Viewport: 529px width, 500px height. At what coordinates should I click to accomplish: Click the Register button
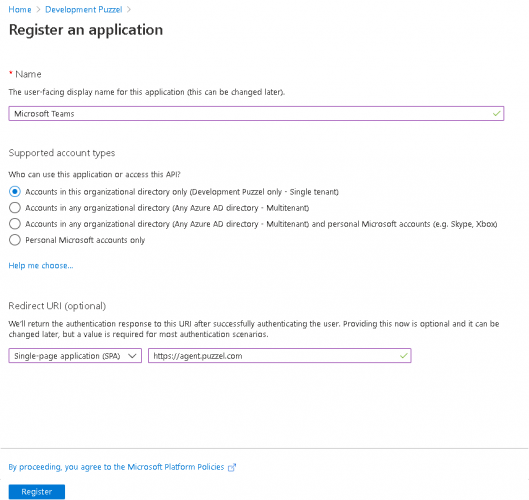(x=37, y=492)
